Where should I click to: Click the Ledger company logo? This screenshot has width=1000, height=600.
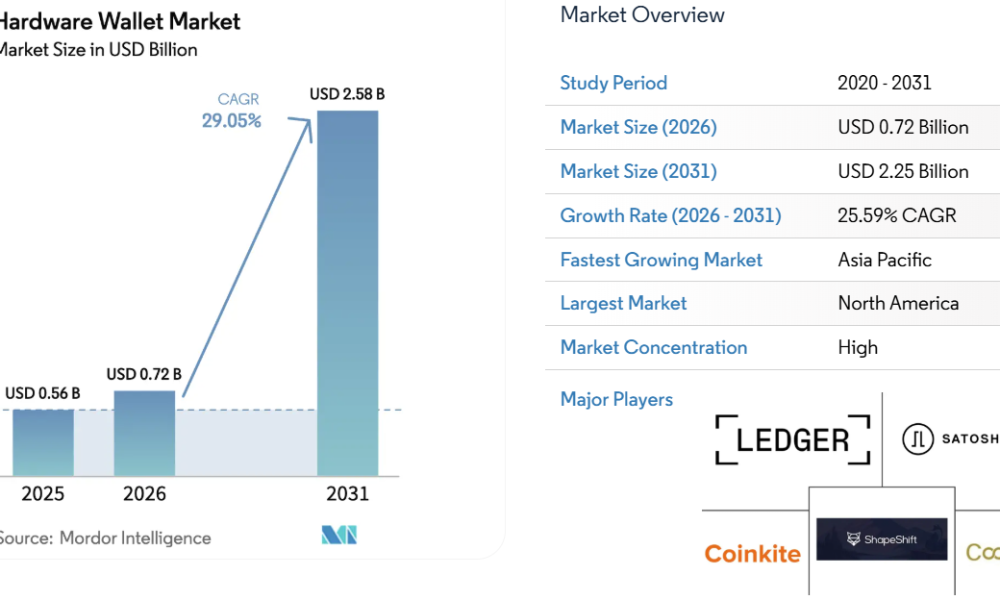pos(792,440)
